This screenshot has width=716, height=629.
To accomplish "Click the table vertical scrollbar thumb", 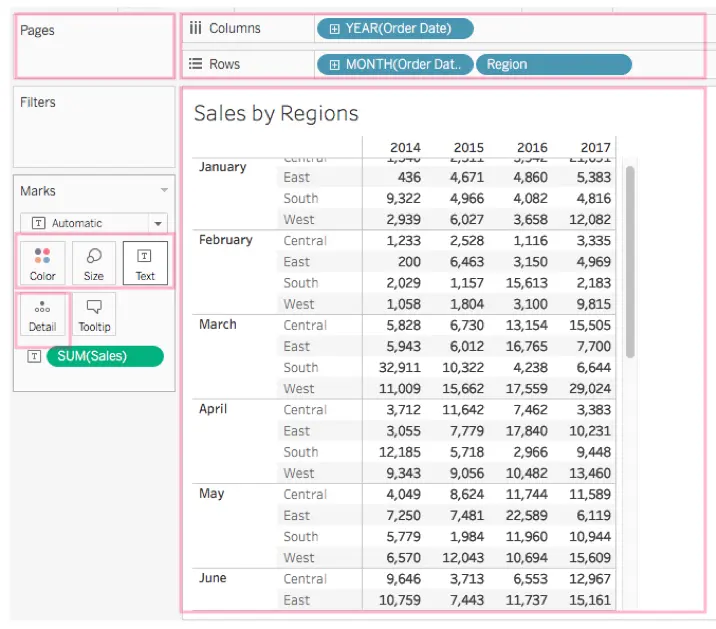I will [x=630, y=262].
